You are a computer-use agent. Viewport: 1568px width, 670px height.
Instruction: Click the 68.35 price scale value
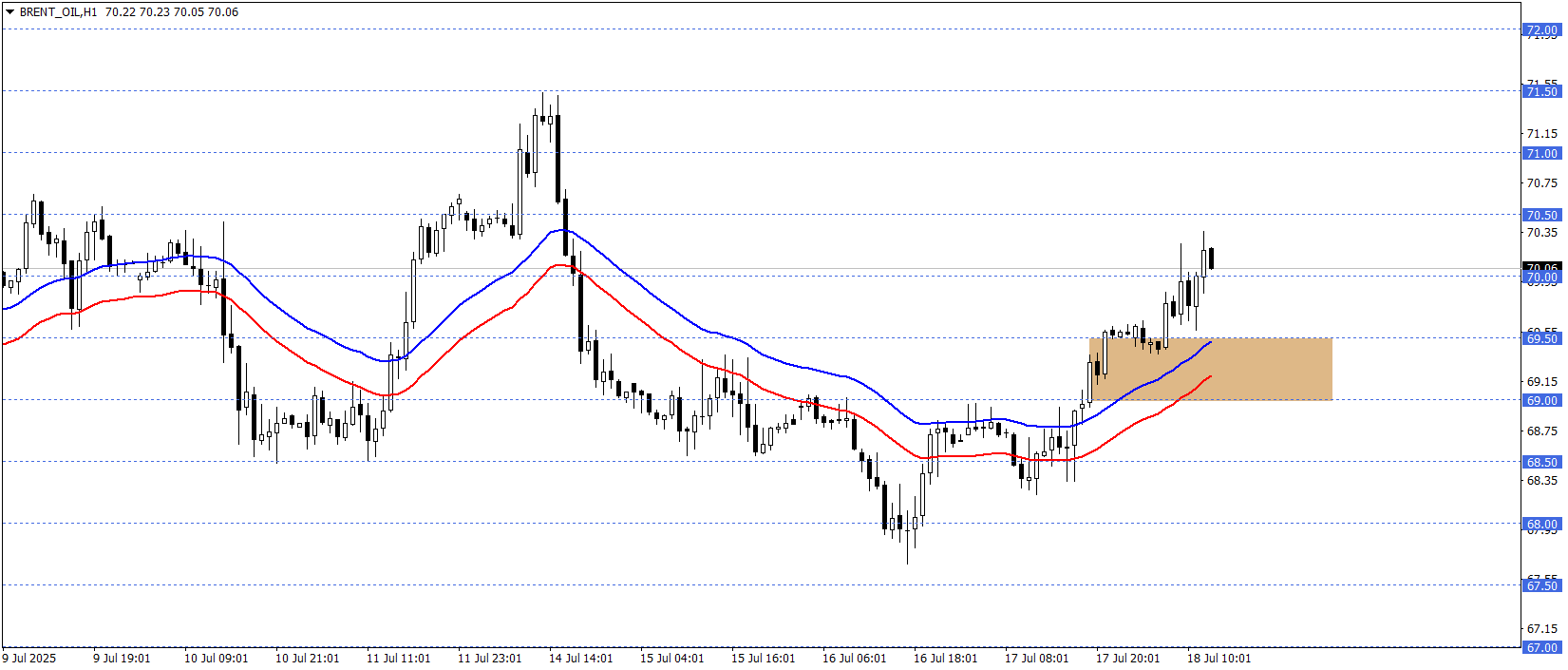1542,480
